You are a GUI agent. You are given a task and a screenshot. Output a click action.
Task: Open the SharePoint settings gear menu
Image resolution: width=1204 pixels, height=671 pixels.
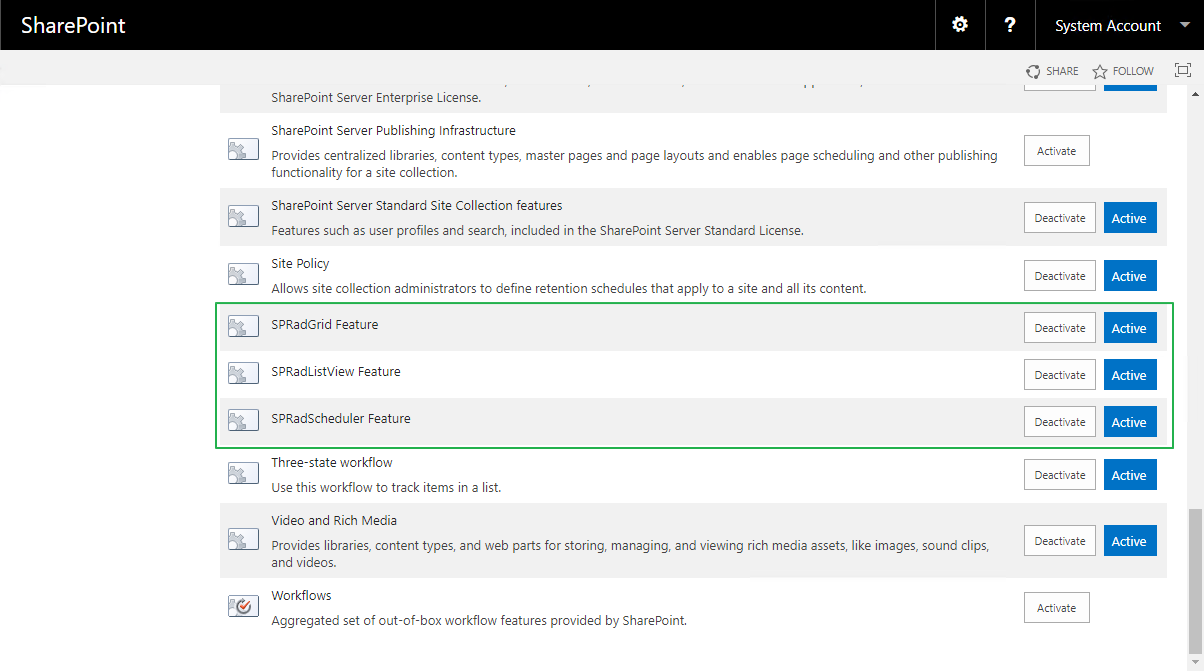tap(960, 25)
